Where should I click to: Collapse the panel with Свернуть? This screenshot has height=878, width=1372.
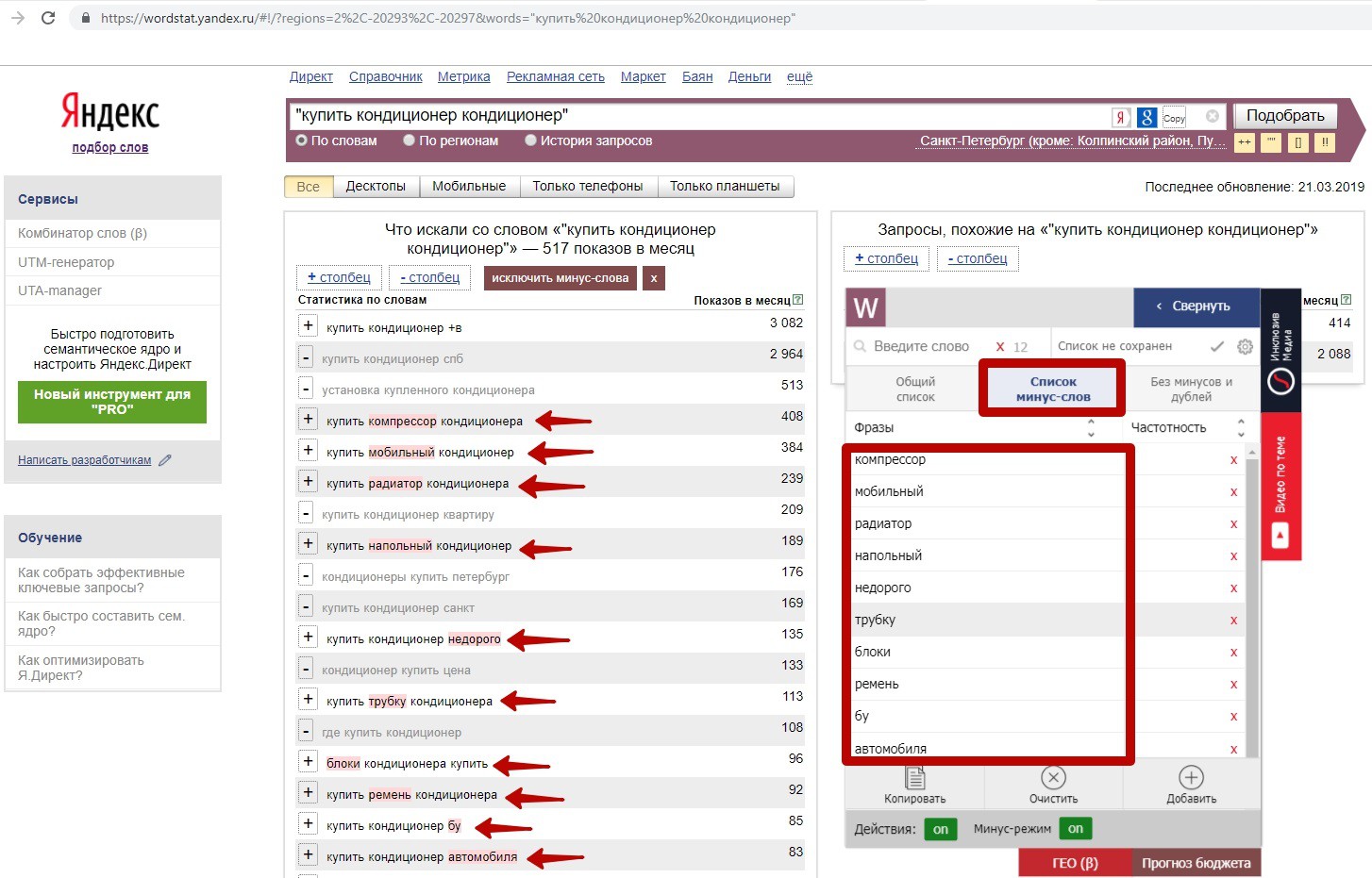click(x=1196, y=306)
